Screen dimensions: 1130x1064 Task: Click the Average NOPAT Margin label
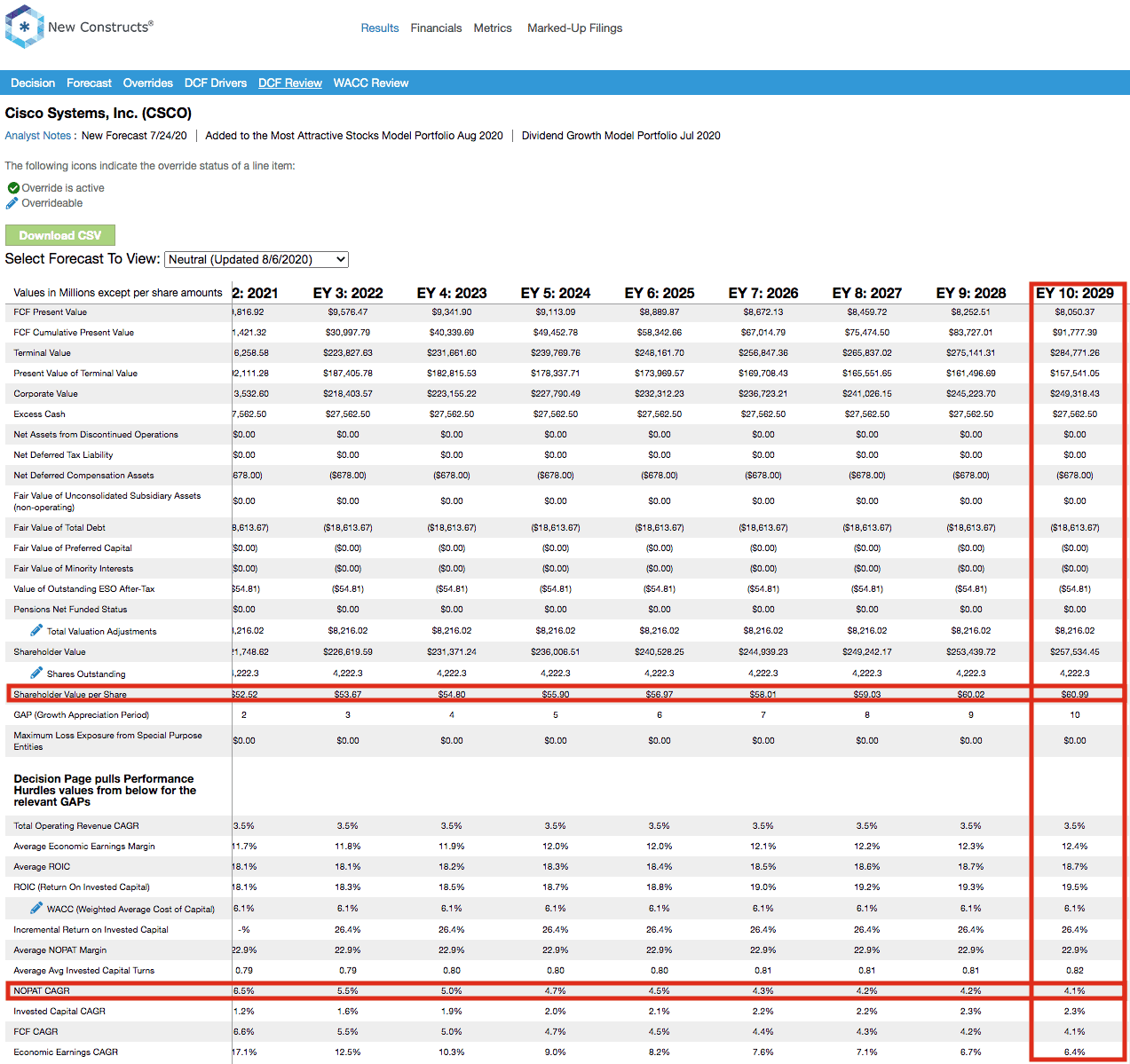point(60,950)
